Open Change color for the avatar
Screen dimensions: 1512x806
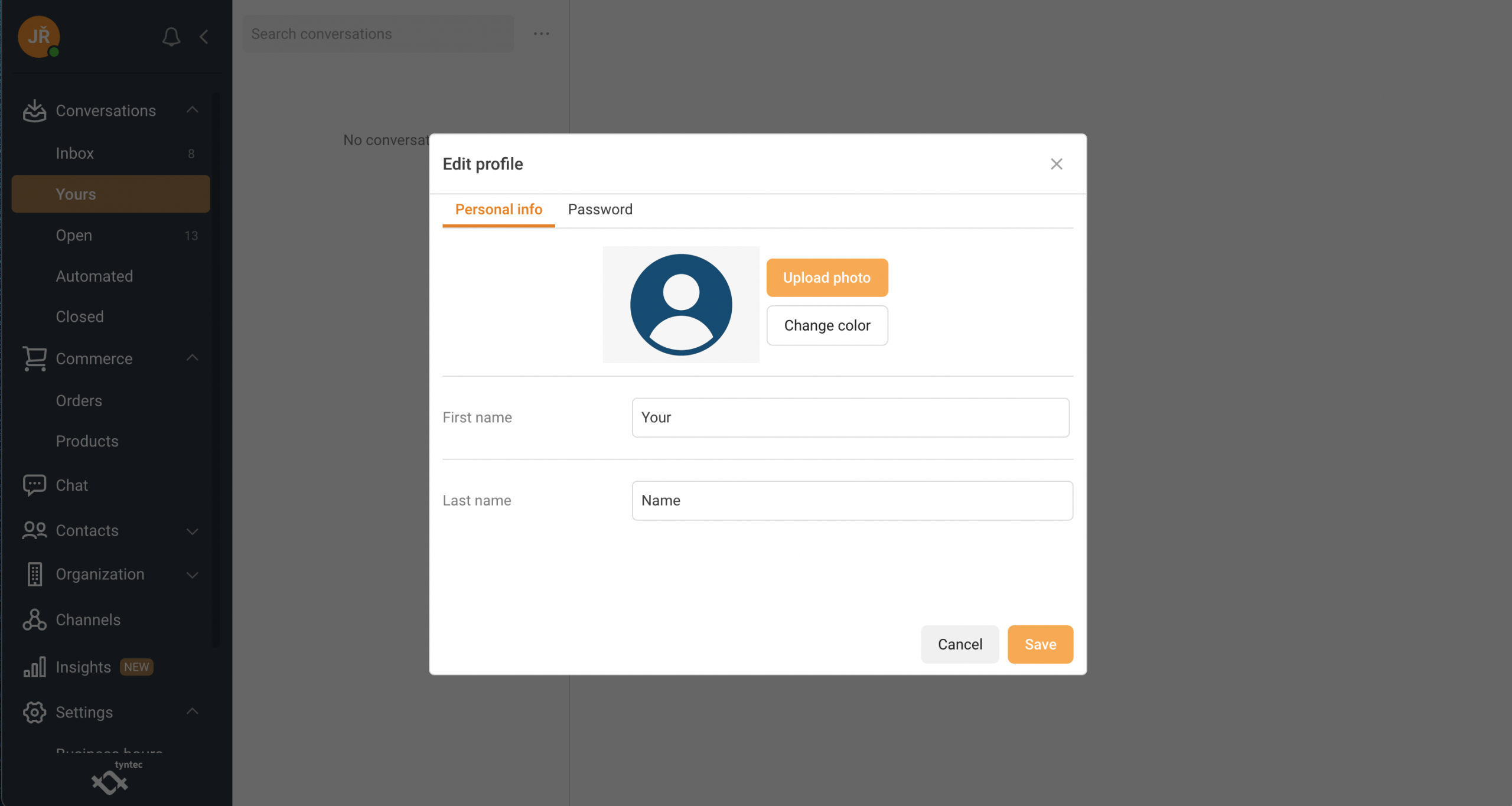click(827, 325)
